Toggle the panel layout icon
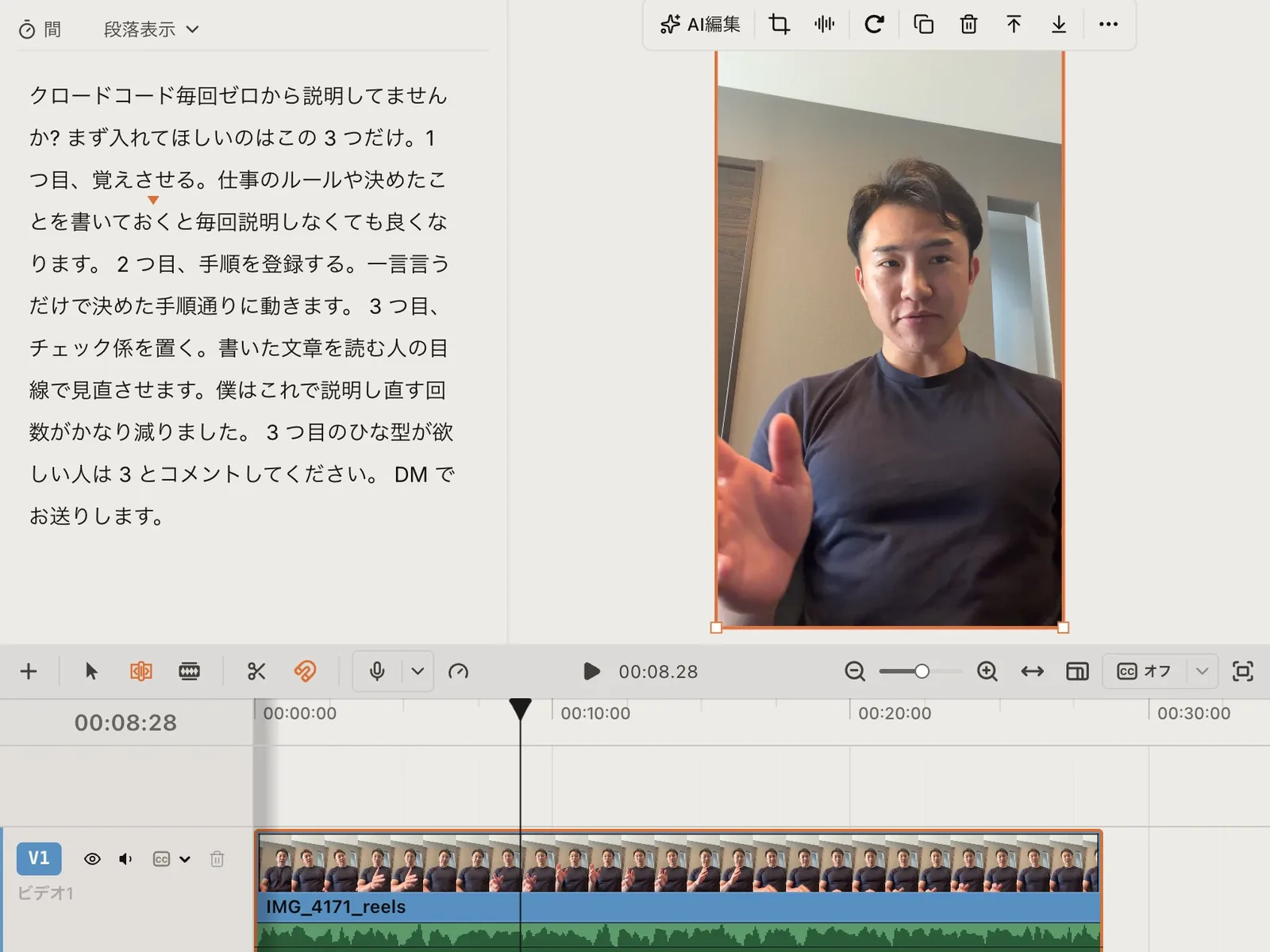The width and height of the screenshot is (1270, 952). pos(1077,671)
